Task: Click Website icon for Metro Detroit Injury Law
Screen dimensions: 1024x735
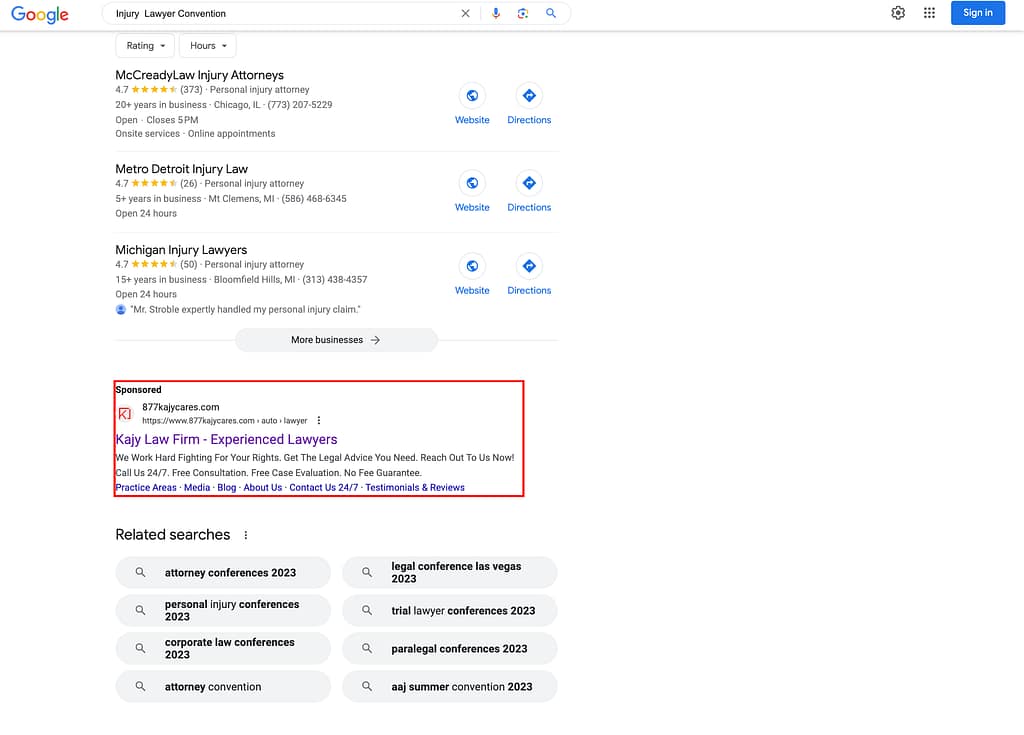Action: 472,183
